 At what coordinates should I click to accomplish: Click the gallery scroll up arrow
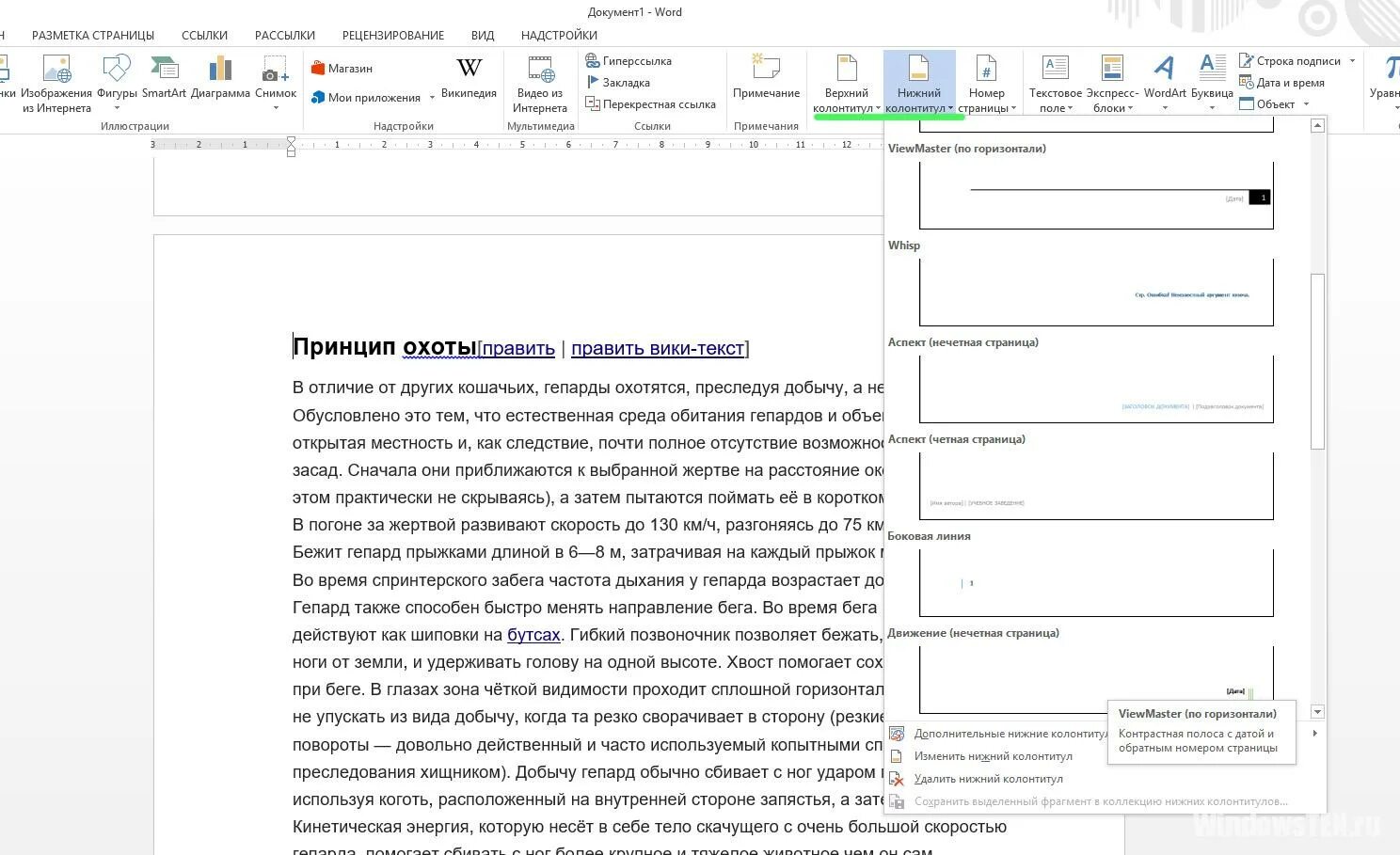1317,125
